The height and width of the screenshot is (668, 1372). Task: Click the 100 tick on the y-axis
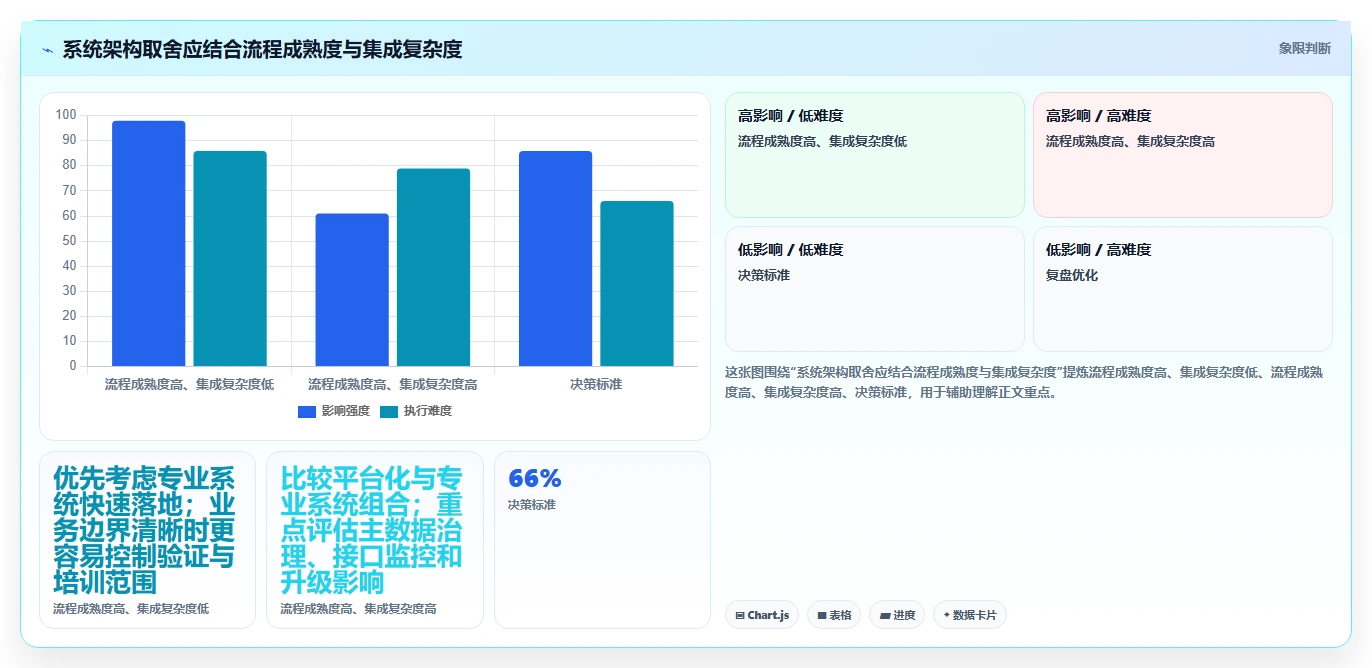pos(66,115)
